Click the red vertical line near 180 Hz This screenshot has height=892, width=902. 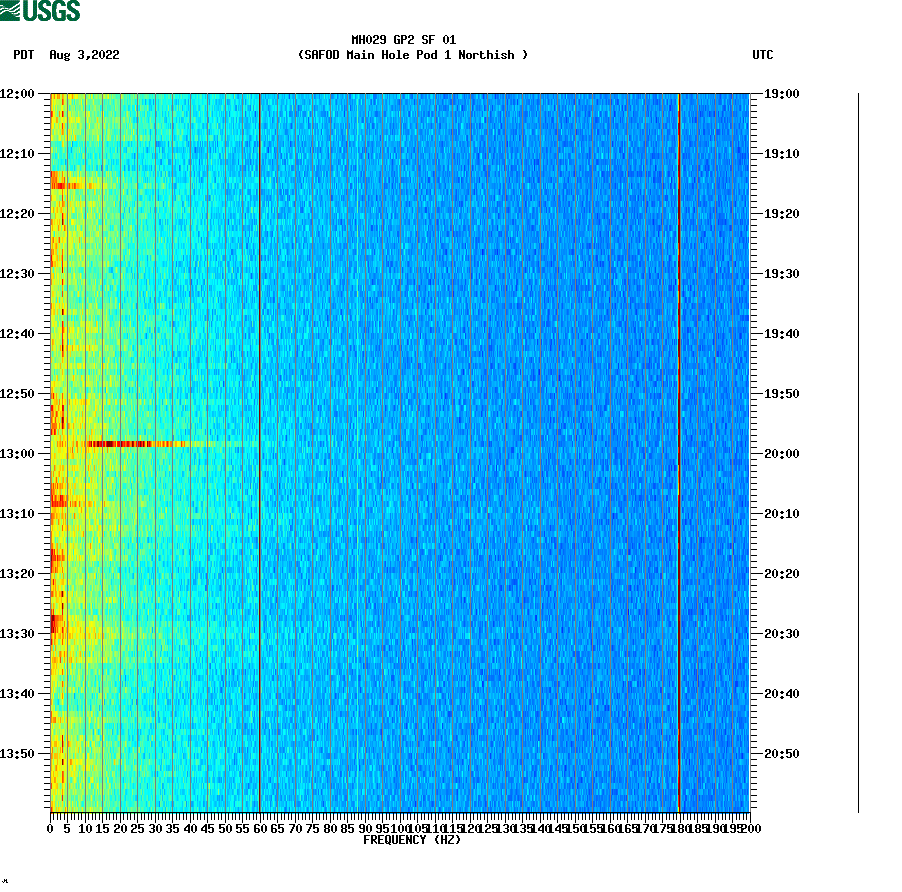click(x=678, y=450)
